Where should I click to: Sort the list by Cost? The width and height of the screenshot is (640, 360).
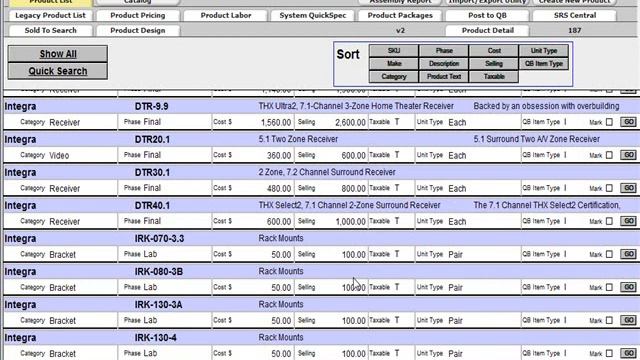pos(494,51)
